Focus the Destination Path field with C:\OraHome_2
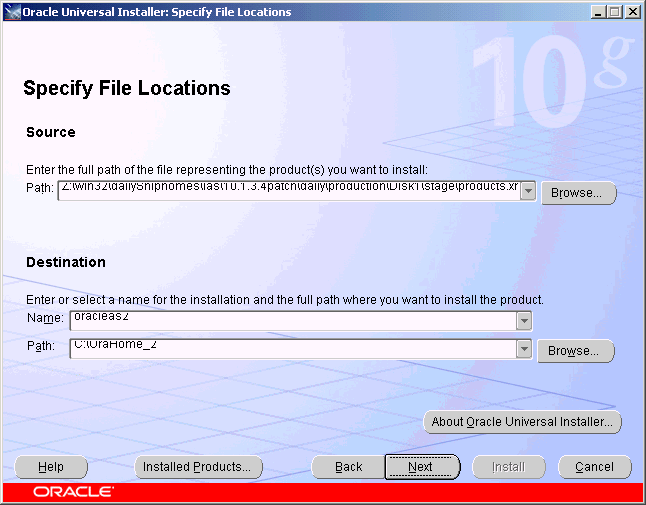 coord(293,349)
